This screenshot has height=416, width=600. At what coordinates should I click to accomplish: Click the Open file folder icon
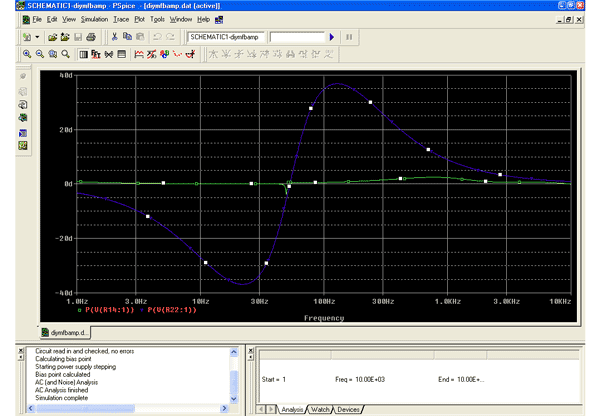[x=52, y=37]
